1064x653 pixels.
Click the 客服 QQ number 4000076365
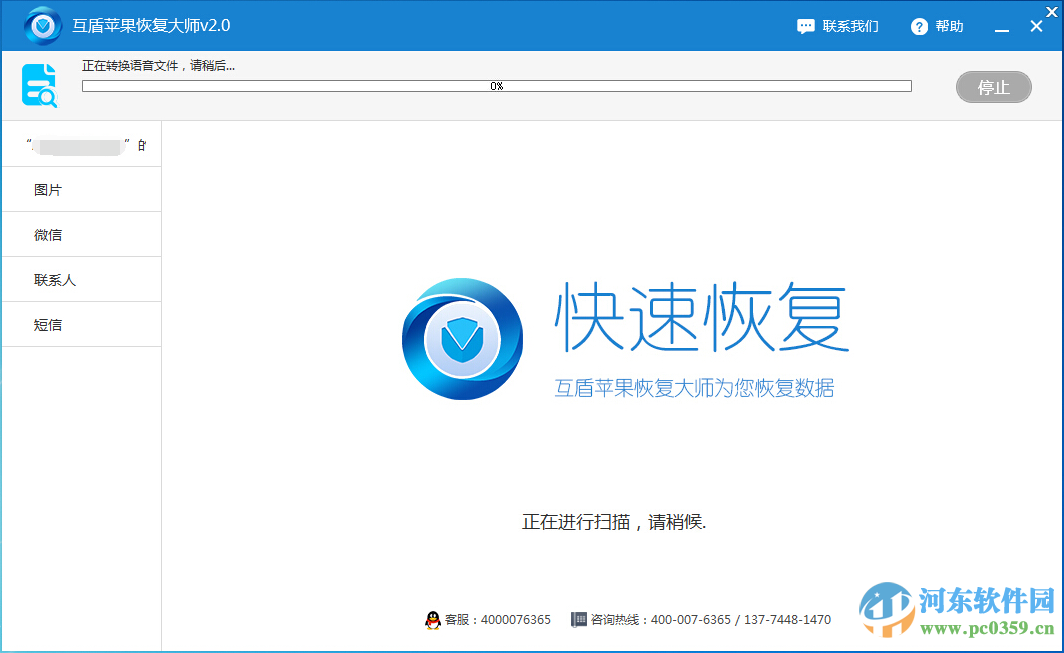click(515, 619)
